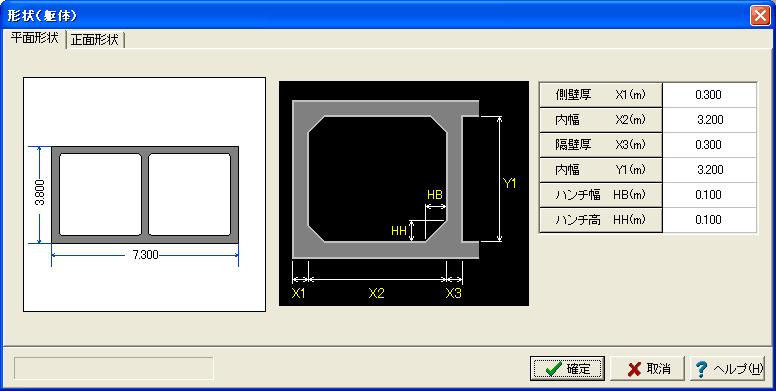Viewport: 776px width, 391px height.
Task: Confirm with the 確定 button
Action: [567, 369]
